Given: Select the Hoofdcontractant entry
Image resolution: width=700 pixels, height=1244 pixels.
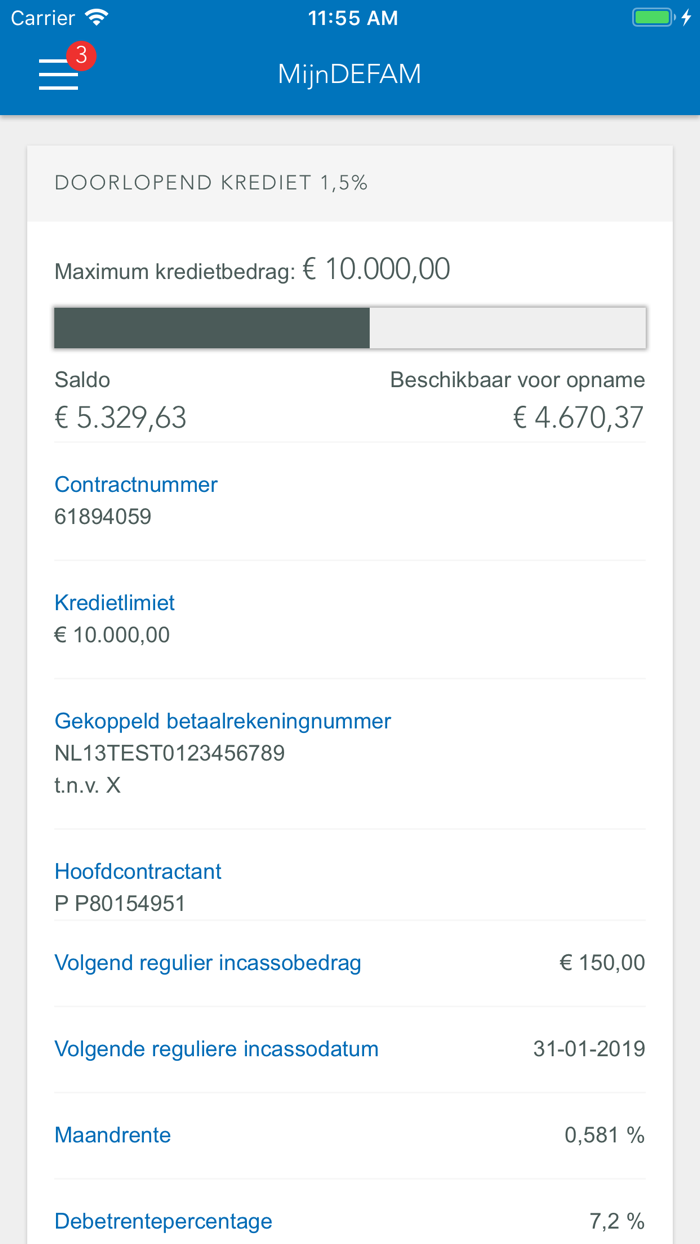Looking at the screenshot, I should 138,871.
